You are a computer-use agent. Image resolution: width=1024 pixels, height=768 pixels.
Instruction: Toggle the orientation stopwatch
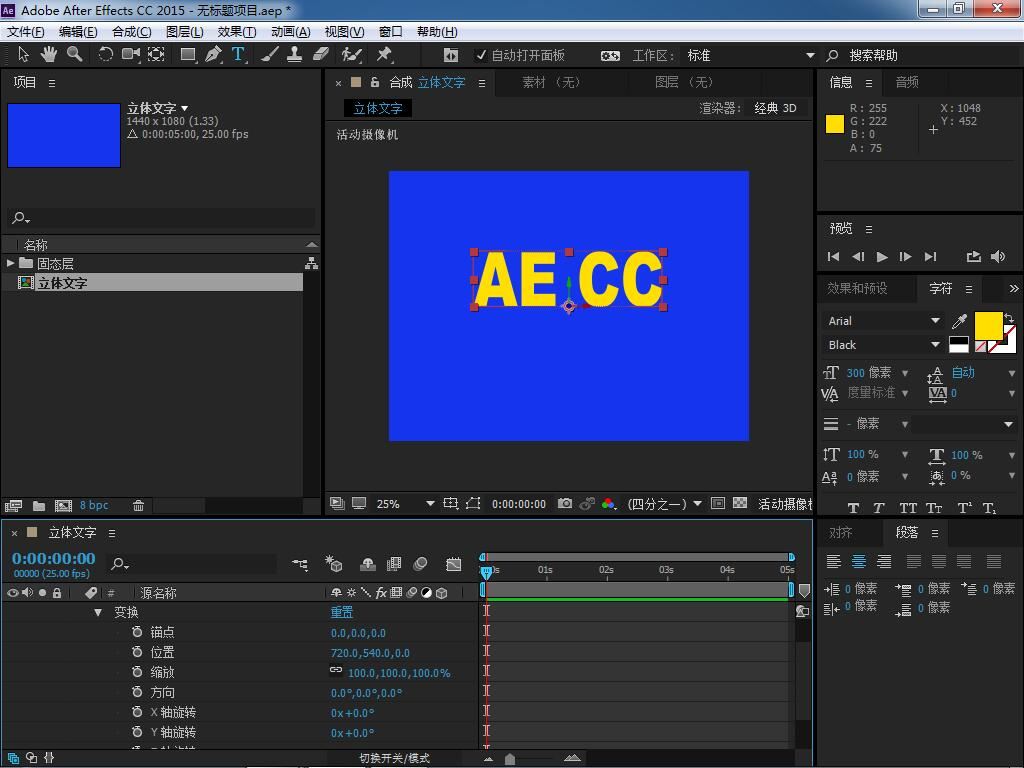point(137,692)
